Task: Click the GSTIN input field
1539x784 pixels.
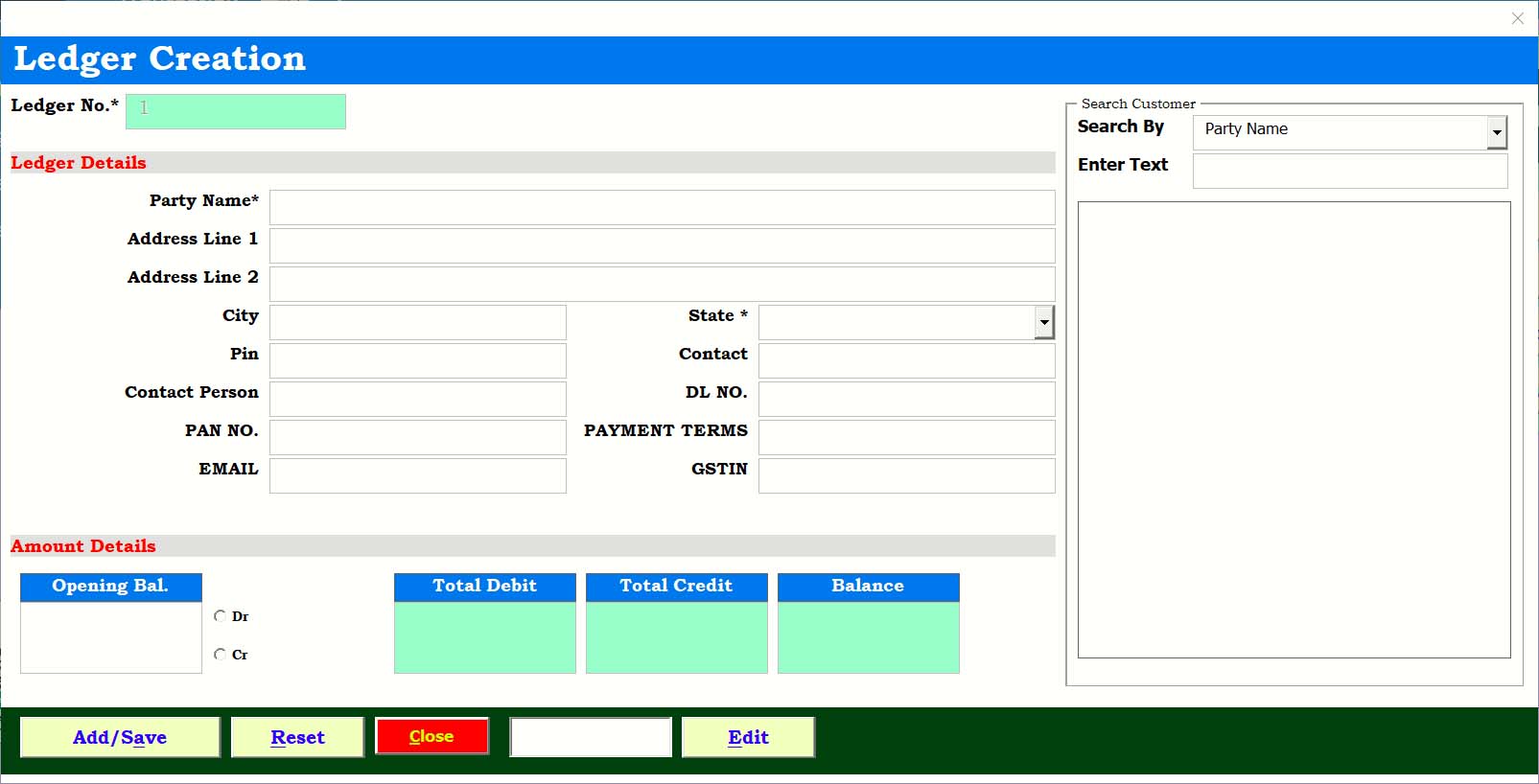Action: (906, 475)
